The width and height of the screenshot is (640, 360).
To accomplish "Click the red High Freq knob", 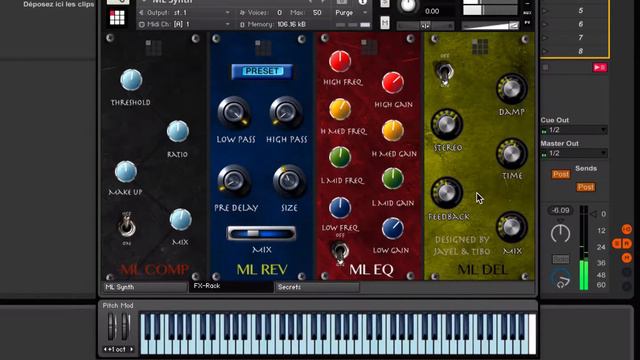I will 340,62.
